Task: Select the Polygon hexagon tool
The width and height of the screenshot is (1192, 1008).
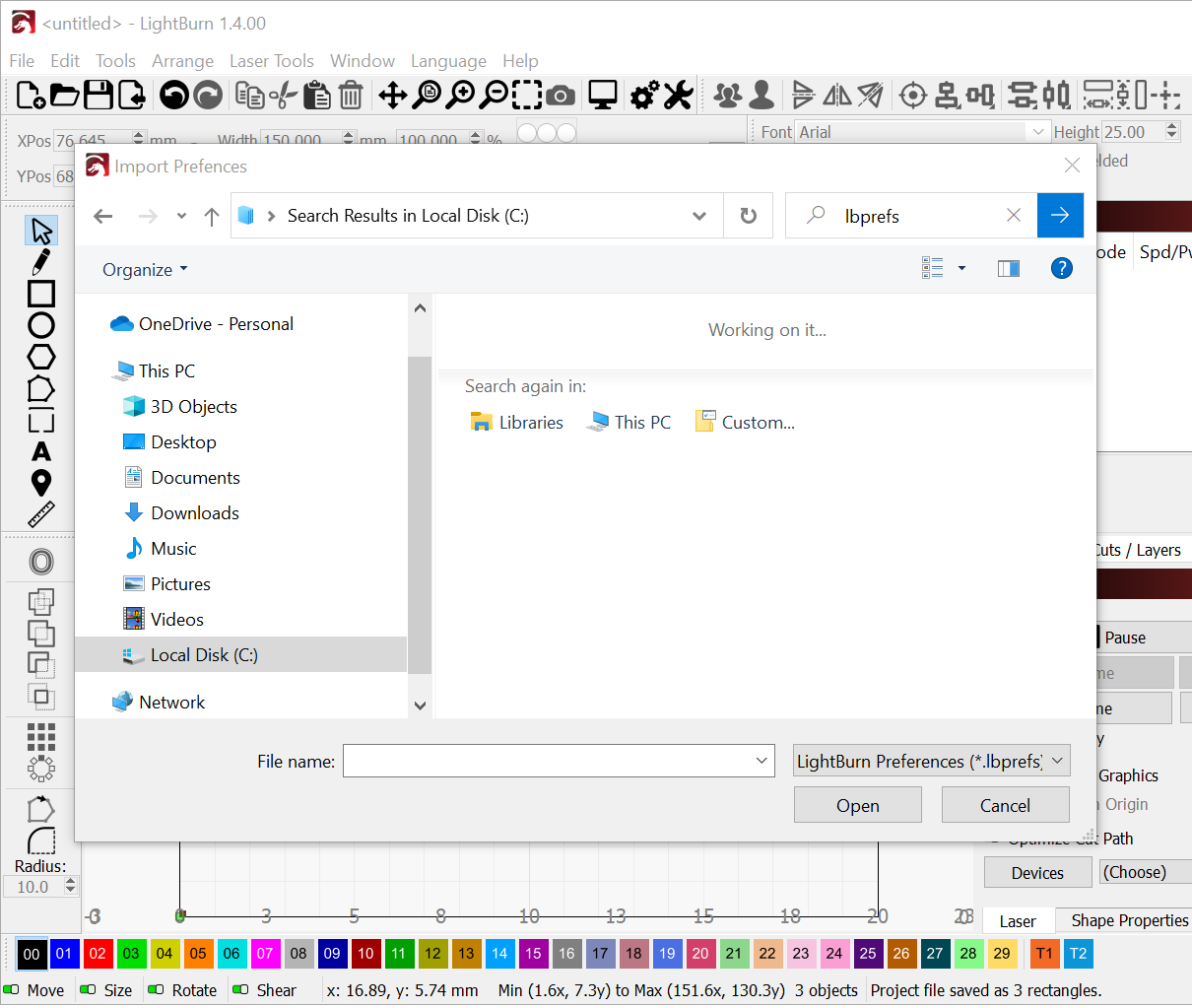Action: point(41,357)
